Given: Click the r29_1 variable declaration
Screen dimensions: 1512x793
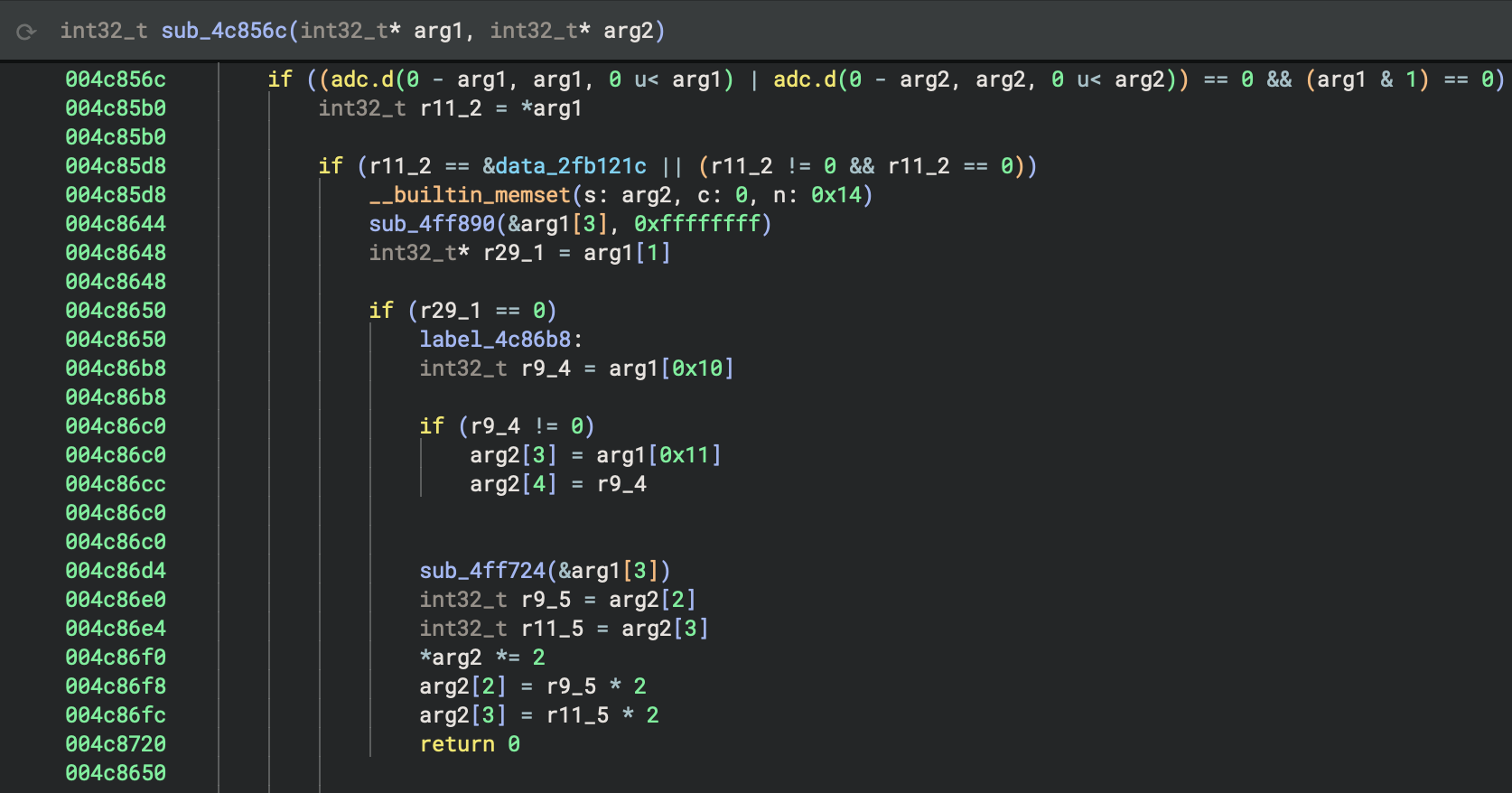Looking at the screenshot, I should coord(513,253).
